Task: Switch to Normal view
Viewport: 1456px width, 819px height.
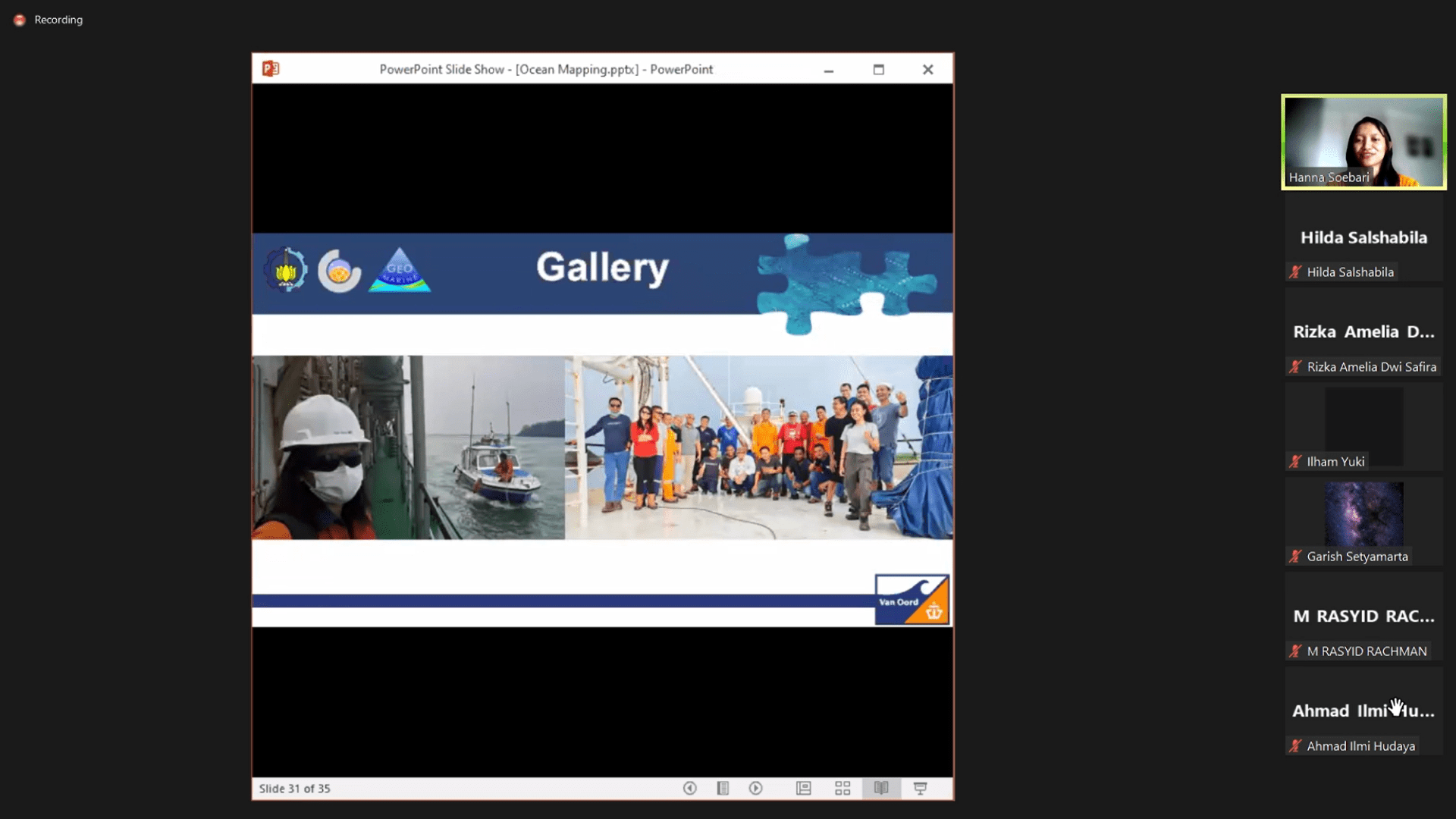Action: coord(804,789)
